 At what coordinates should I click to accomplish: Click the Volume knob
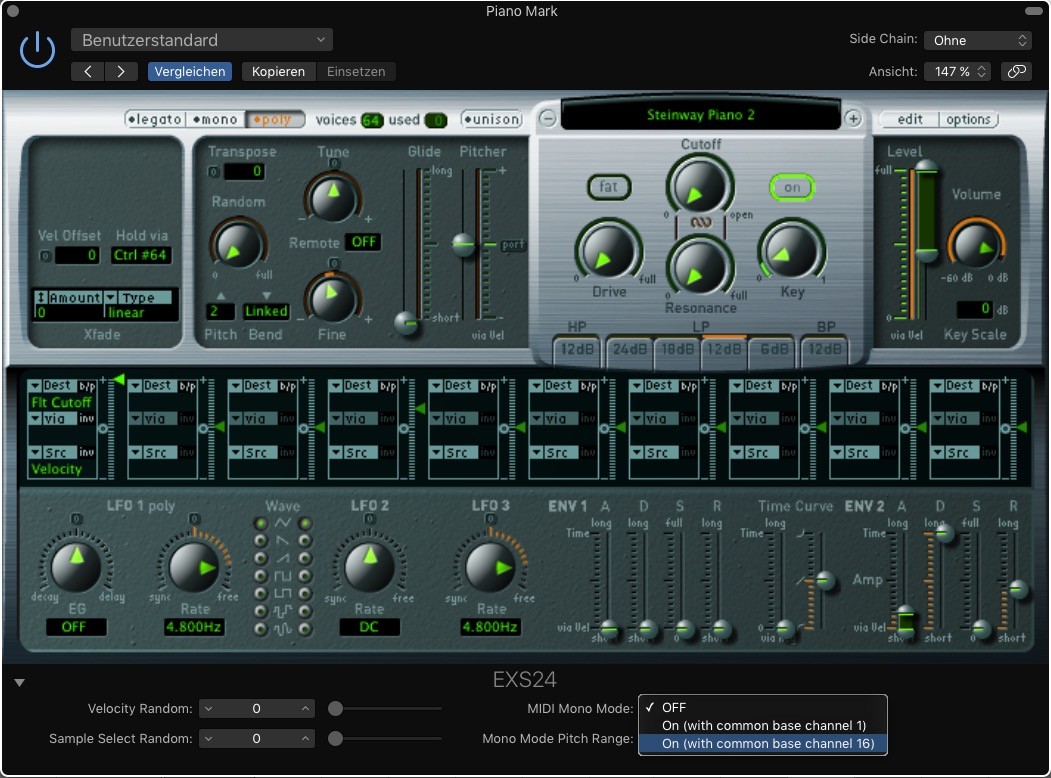(x=975, y=244)
